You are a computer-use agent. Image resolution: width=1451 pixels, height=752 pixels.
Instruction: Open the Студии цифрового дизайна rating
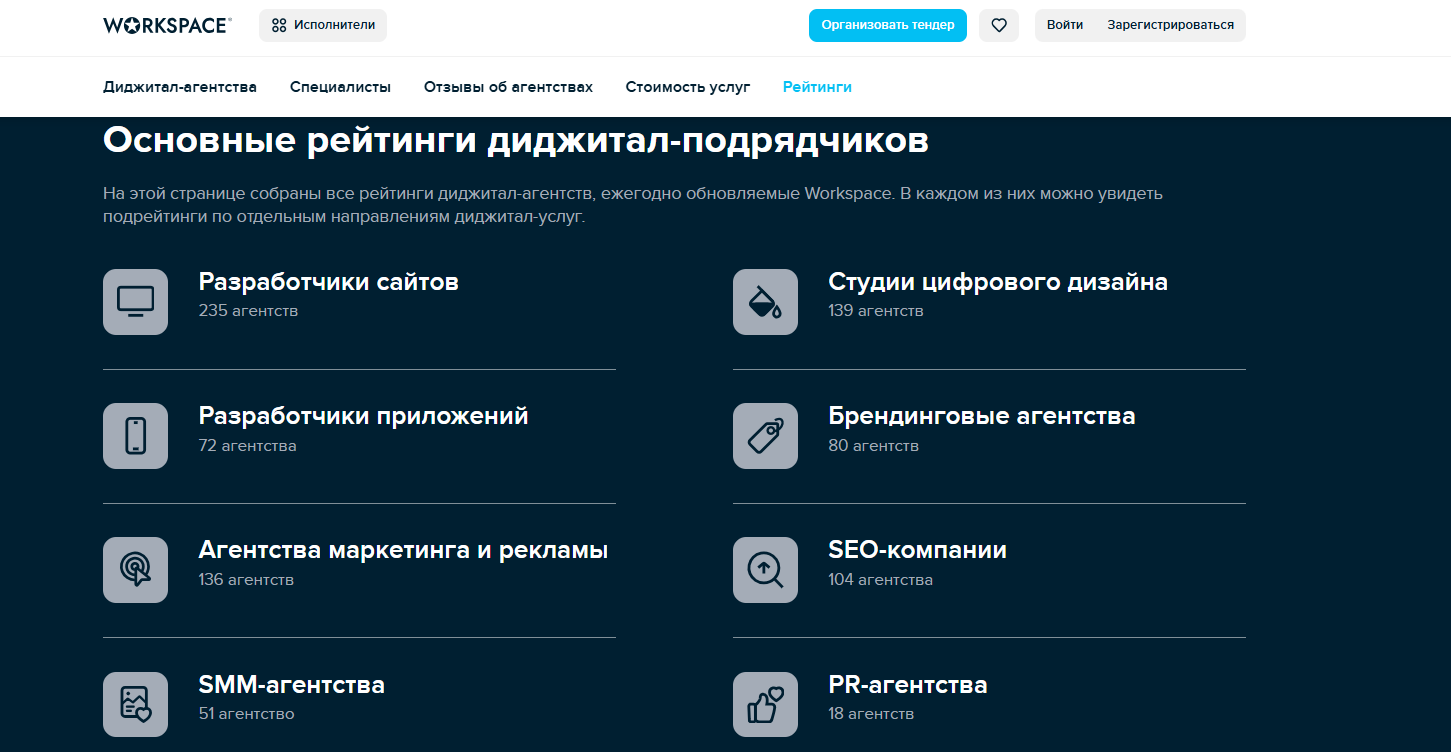998,282
